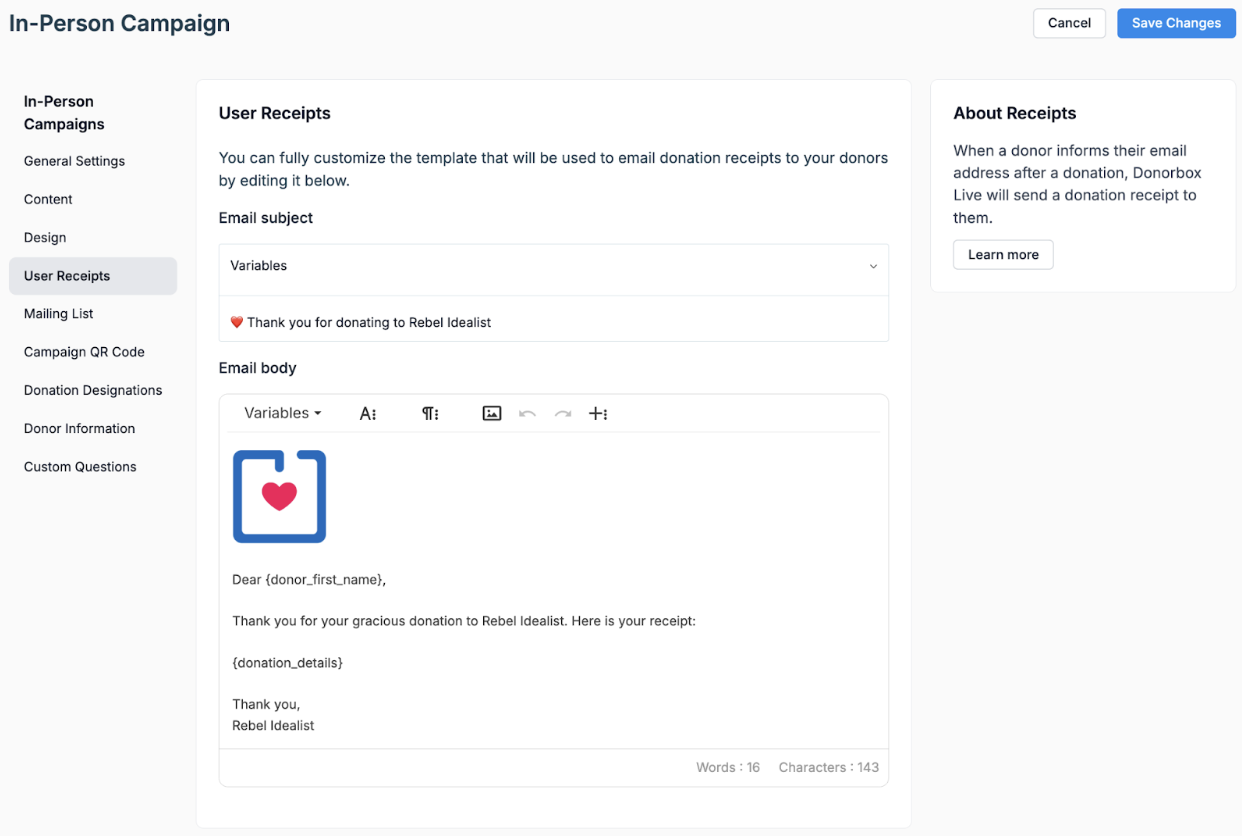Select User Receipts in sidebar
Screen dimensions: 1242x836
93,276
